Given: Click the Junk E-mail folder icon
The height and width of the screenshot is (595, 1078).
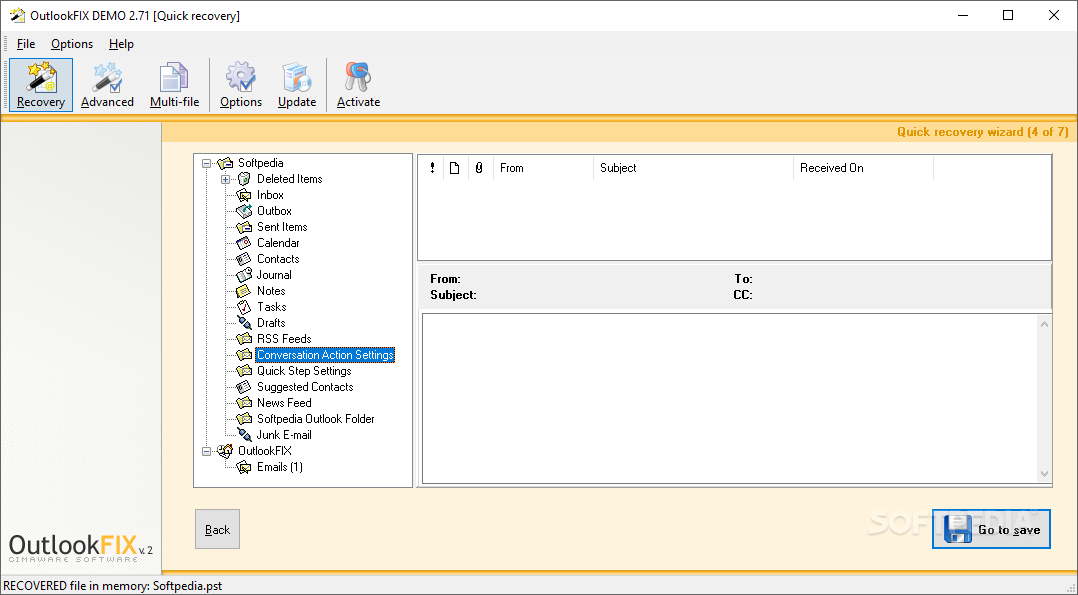Looking at the screenshot, I should coord(244,435).
